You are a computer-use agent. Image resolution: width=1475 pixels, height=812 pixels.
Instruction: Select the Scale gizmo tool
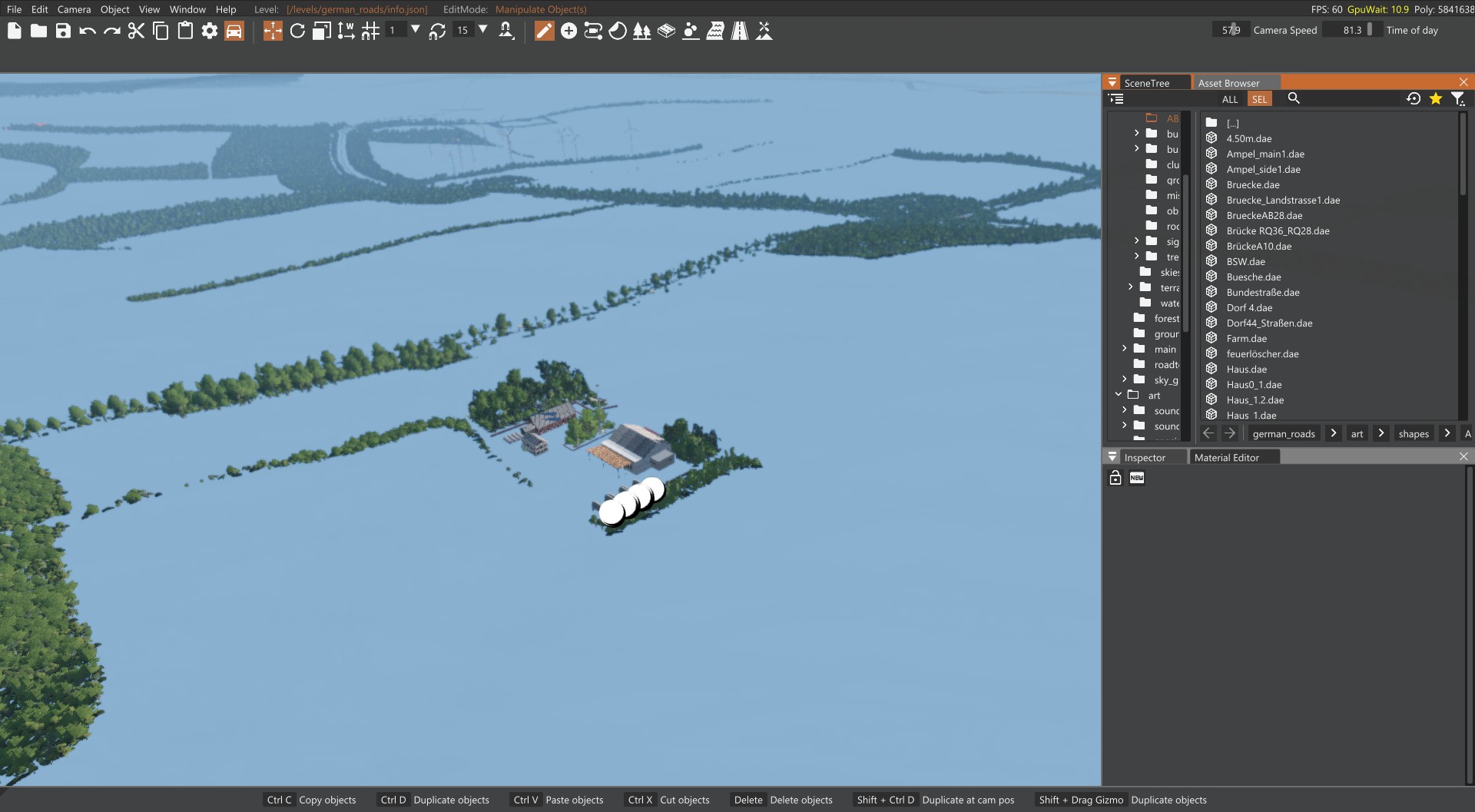[x=322, y=31]
